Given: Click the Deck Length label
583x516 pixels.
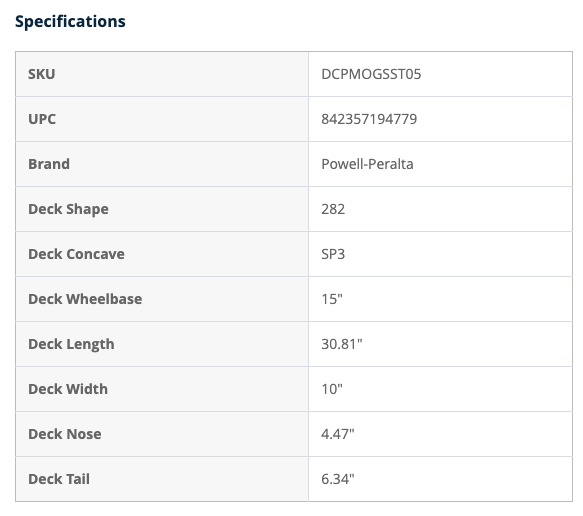Looking at the screenshot, I should 71,344.
